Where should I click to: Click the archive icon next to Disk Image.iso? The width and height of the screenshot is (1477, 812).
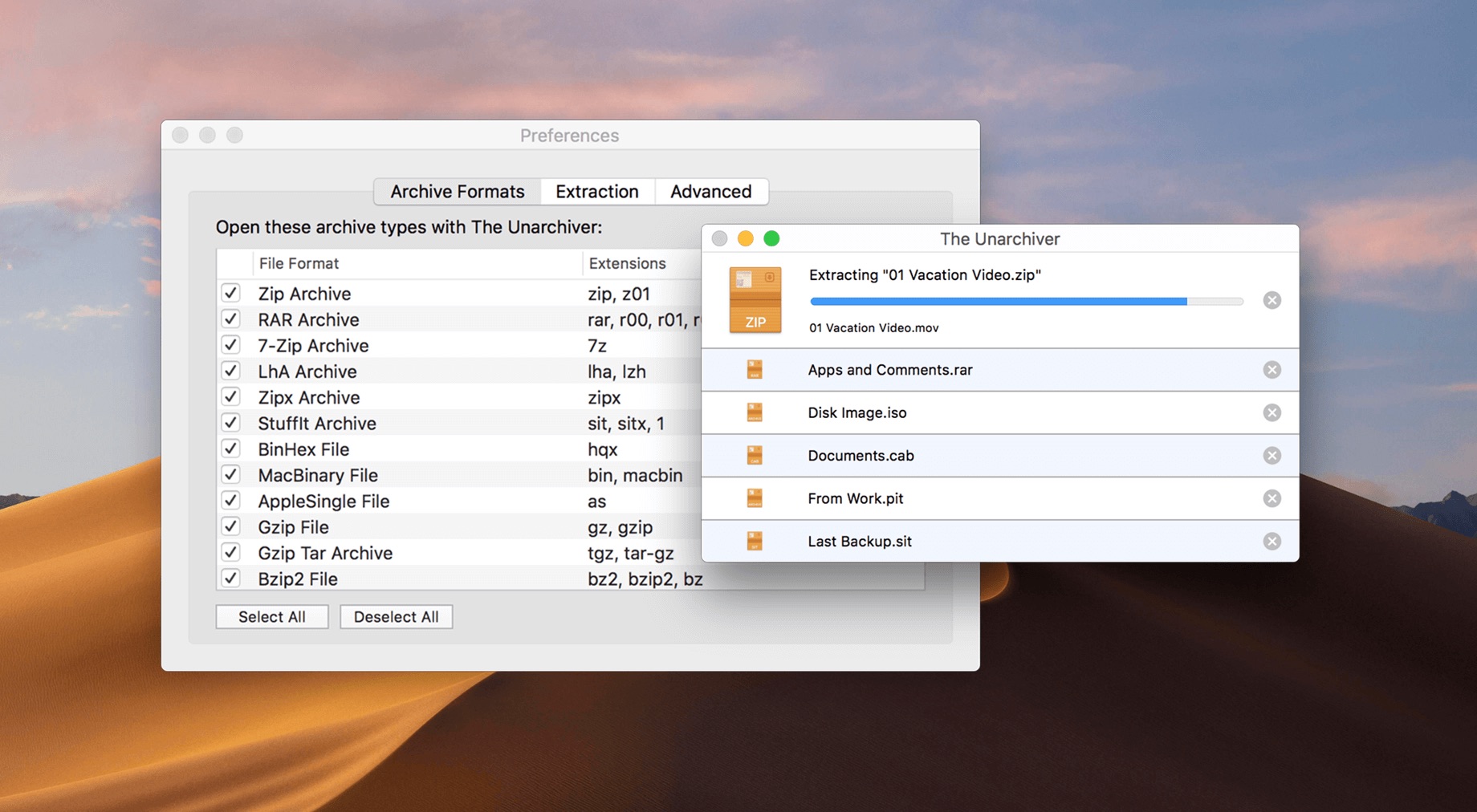pos(755,412)
